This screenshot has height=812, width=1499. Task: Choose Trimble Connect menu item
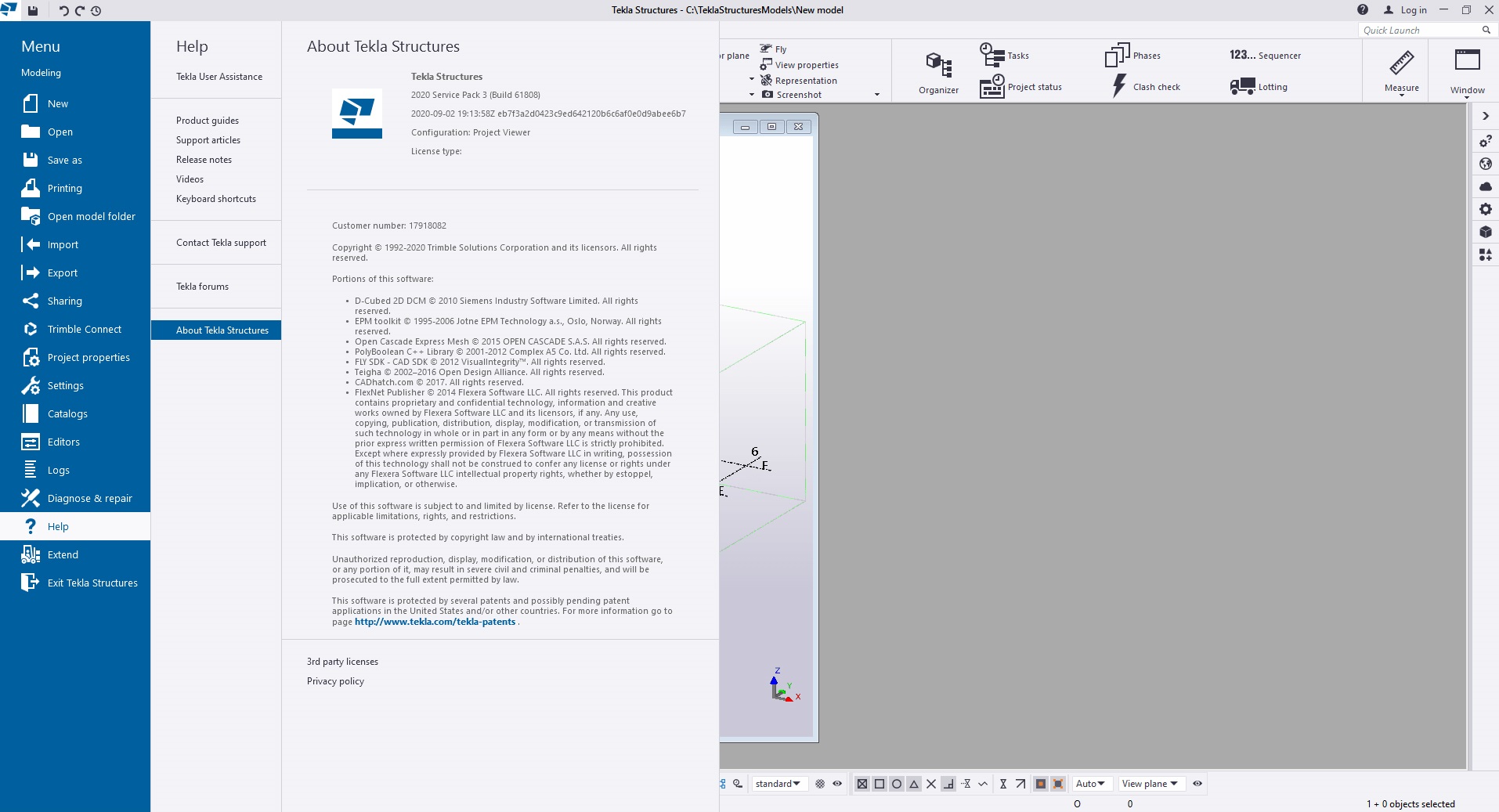tap(75, 329)
